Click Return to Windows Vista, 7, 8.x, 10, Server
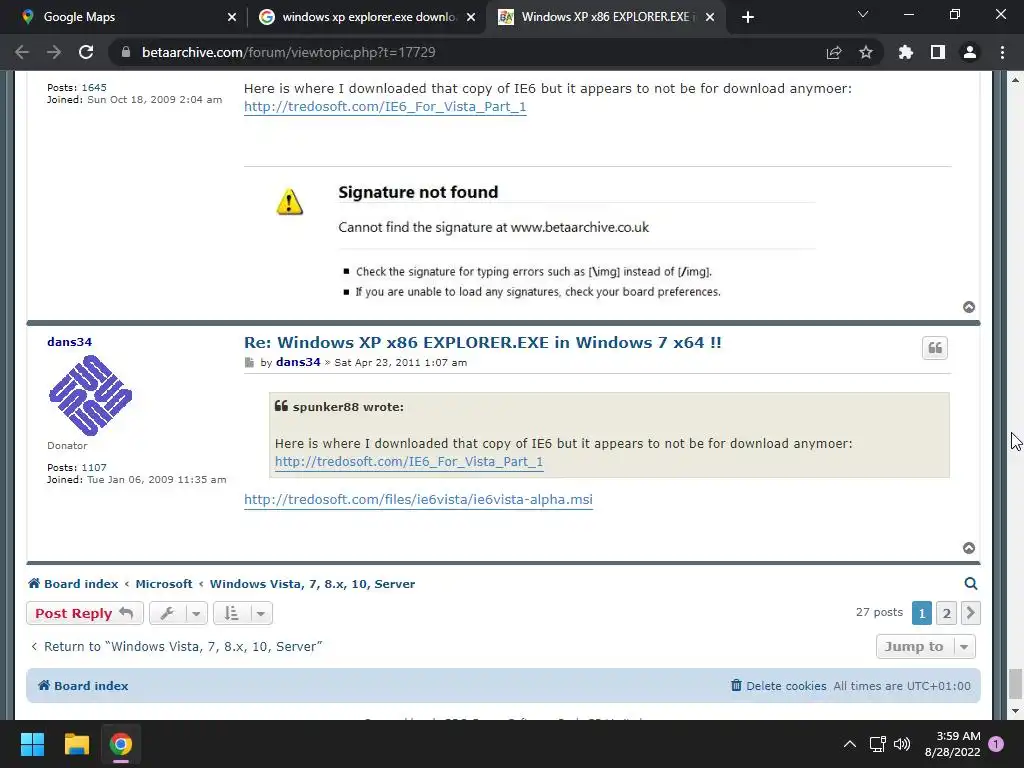Image resolution: width=1024 pixels, height=768 pixels. [176, 647]
